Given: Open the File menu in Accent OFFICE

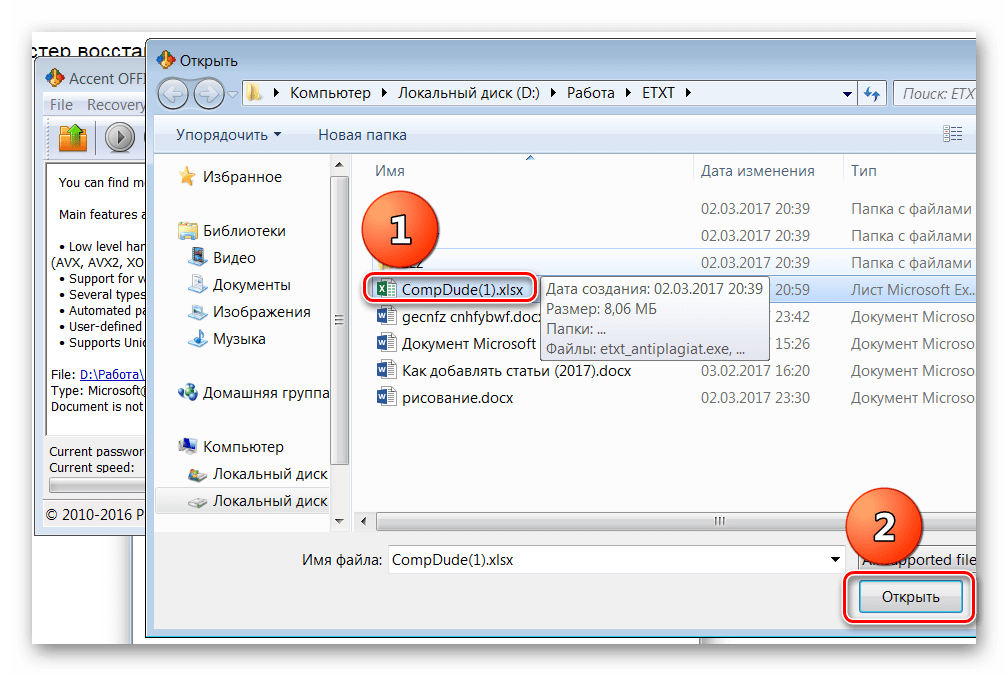Looking at the screenshot, I should (x=61, y=104).
